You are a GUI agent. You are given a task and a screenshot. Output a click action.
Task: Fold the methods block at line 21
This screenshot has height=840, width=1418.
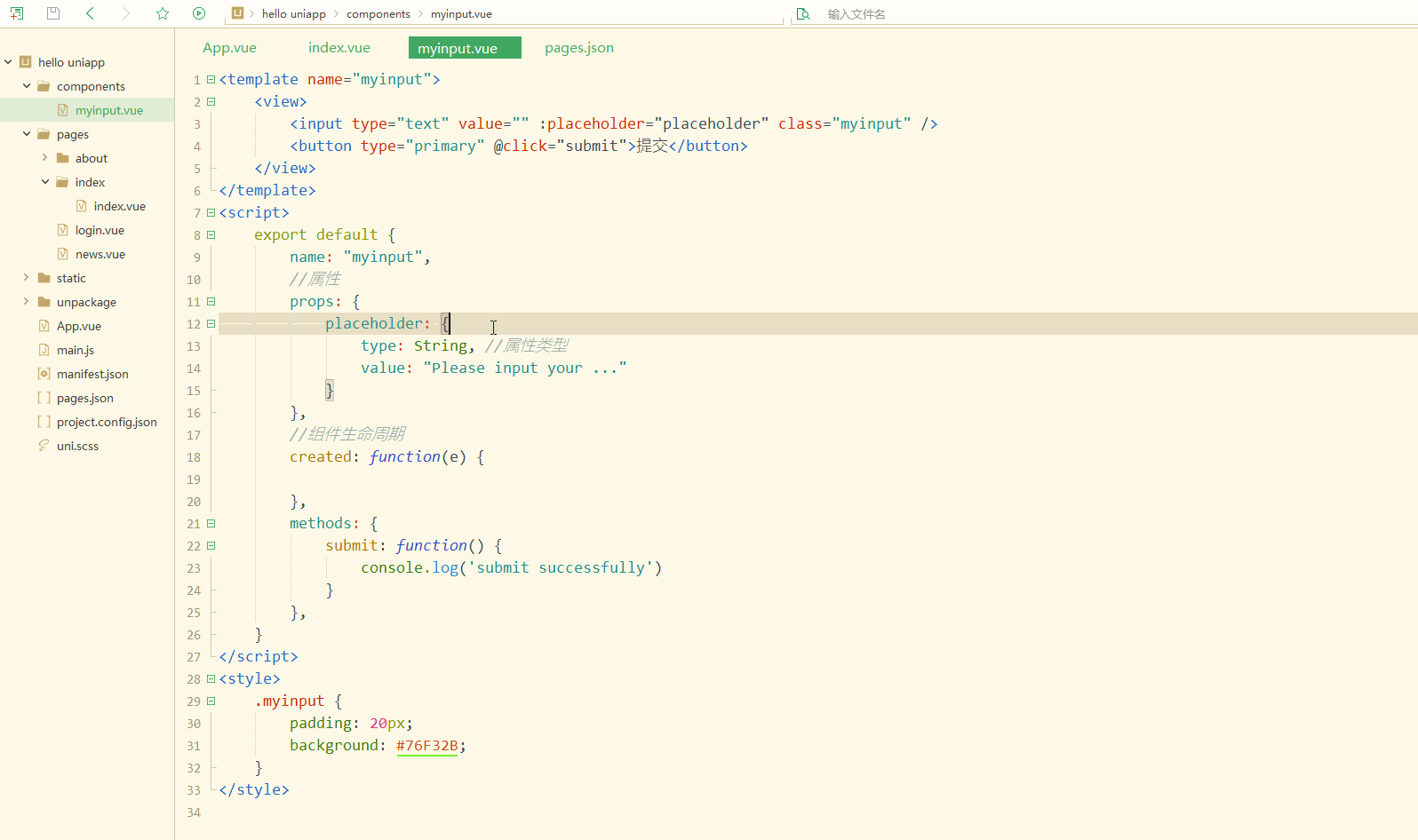pyautogui.click(x=211, y=523)
